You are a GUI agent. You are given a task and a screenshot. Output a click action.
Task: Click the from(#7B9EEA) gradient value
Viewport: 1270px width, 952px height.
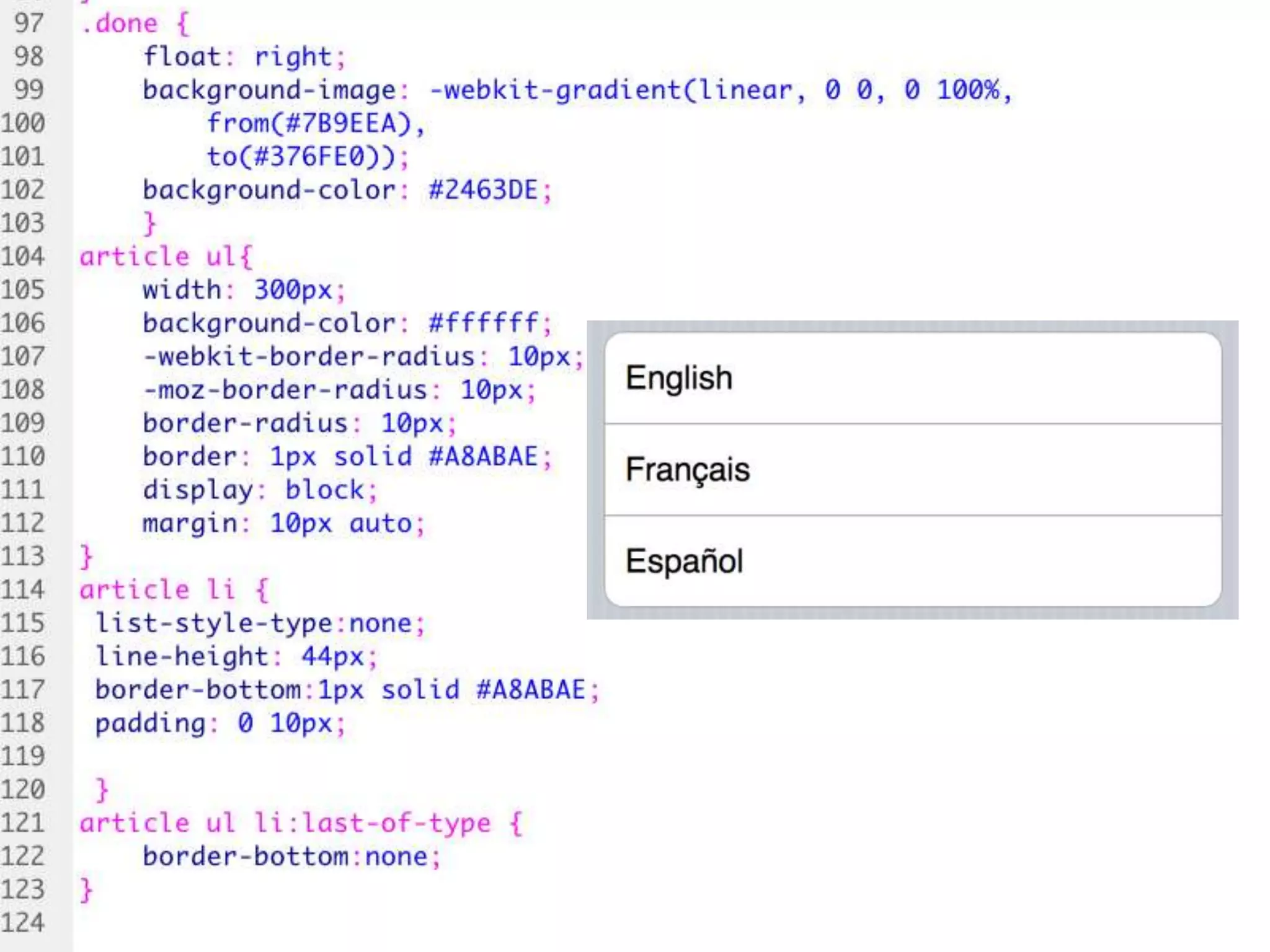310,123
